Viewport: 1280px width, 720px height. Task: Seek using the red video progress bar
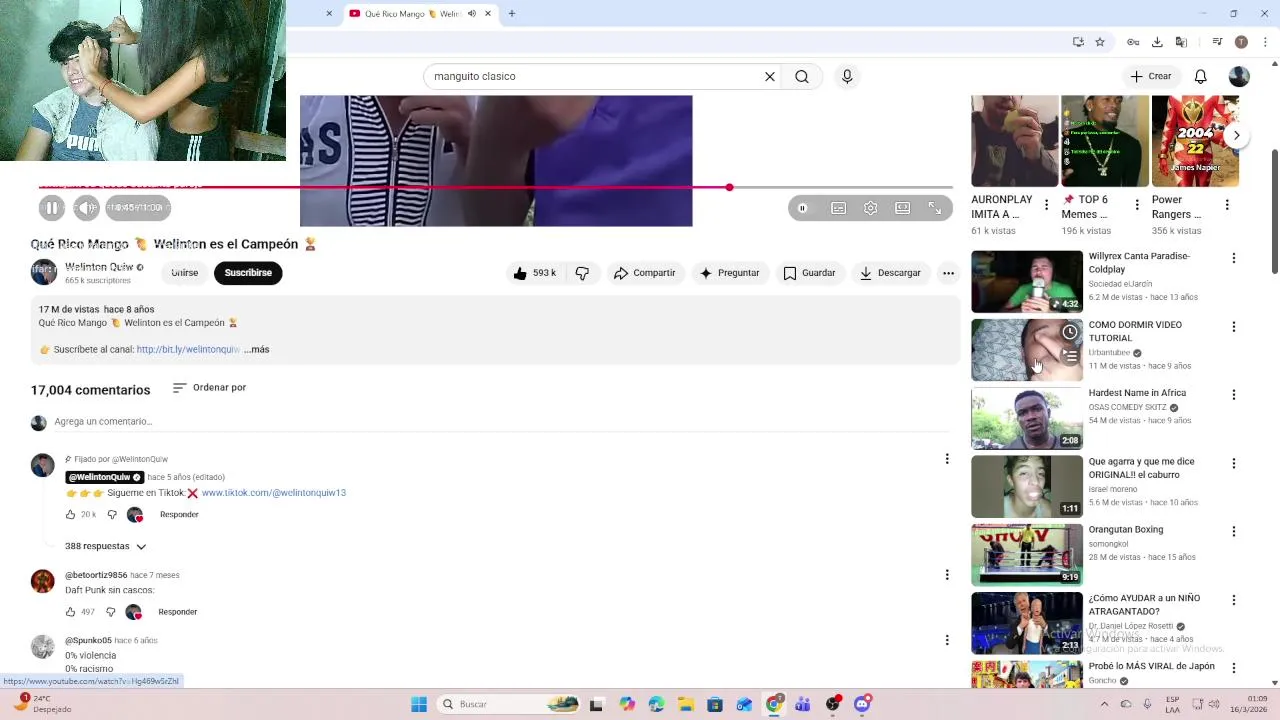click(x=495, y=187)
